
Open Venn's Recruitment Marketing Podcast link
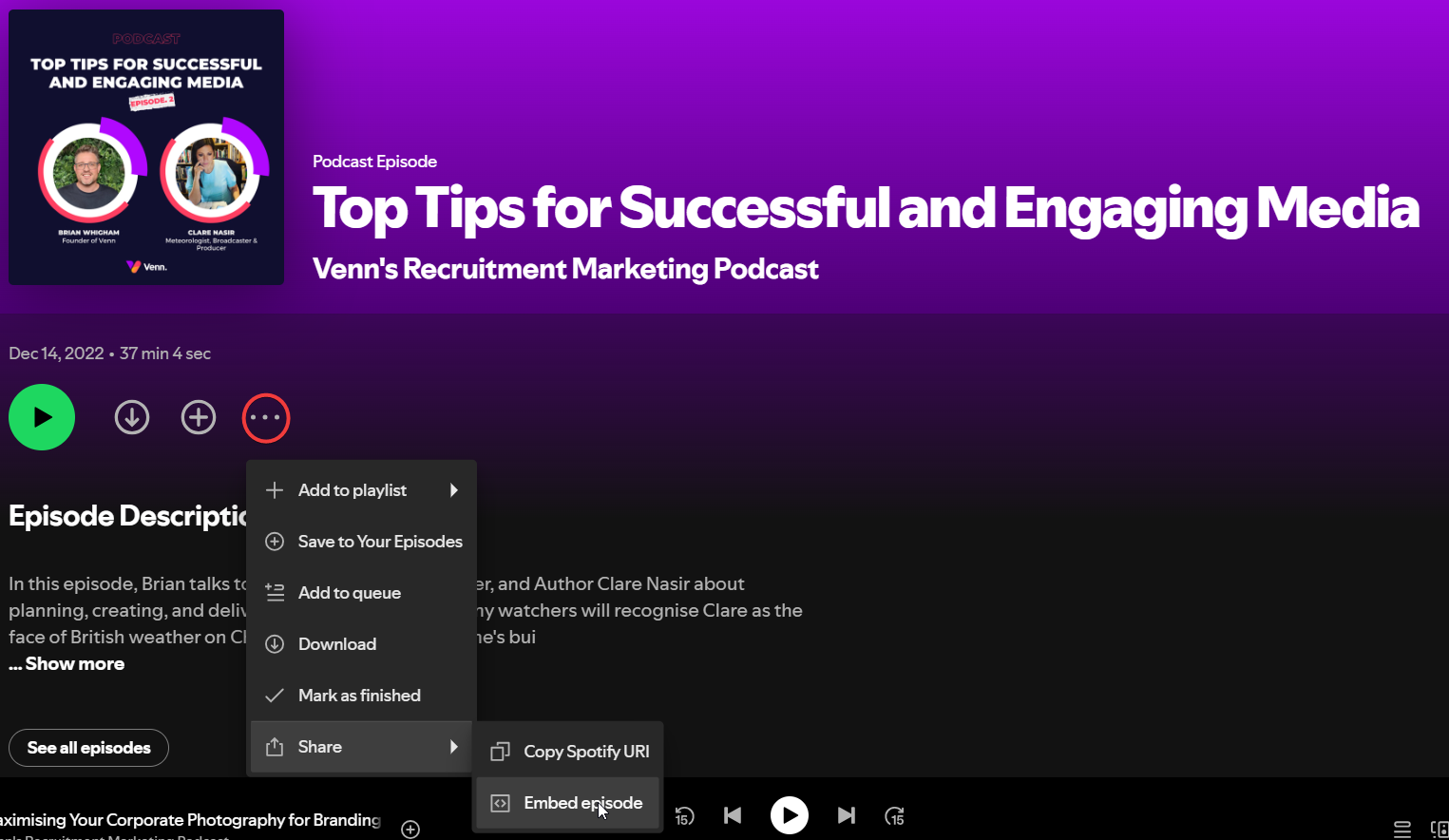(x=565, y=269)
